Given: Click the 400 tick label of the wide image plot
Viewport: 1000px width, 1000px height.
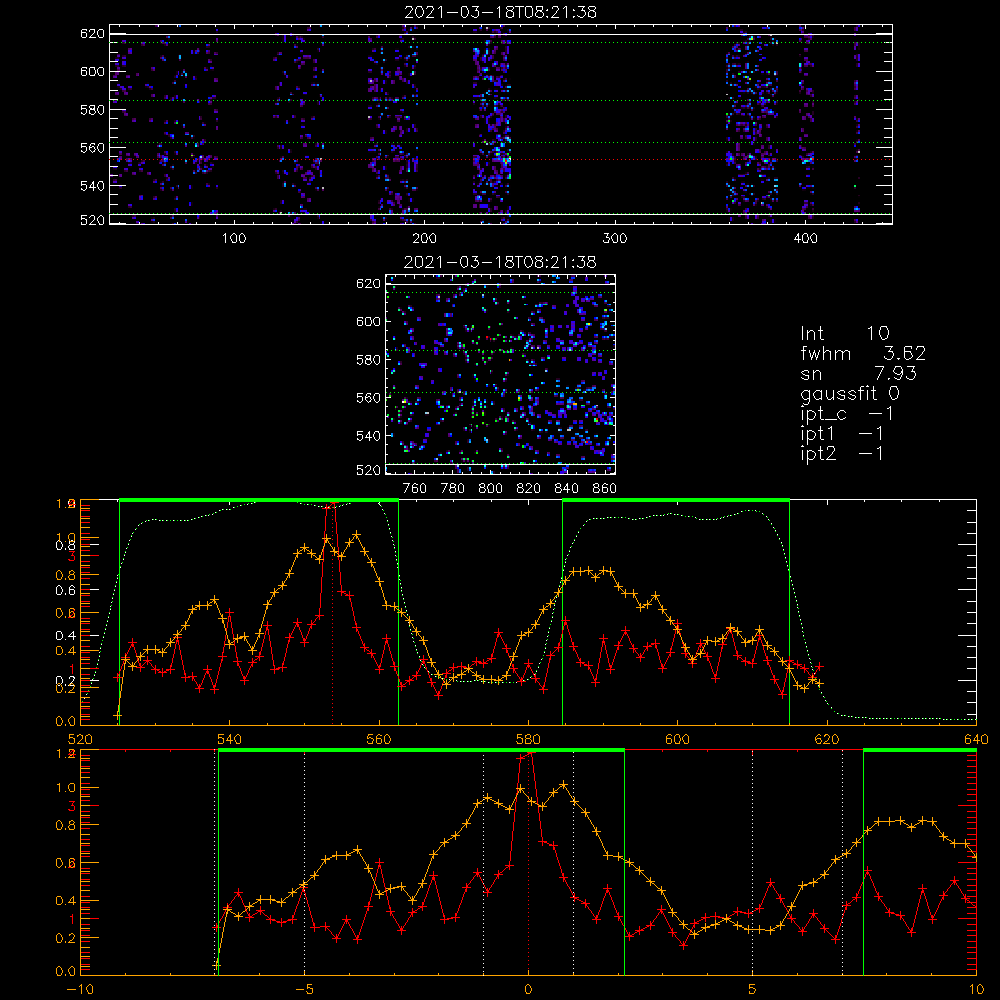Looking at the screenshot, I should point(805,239).
